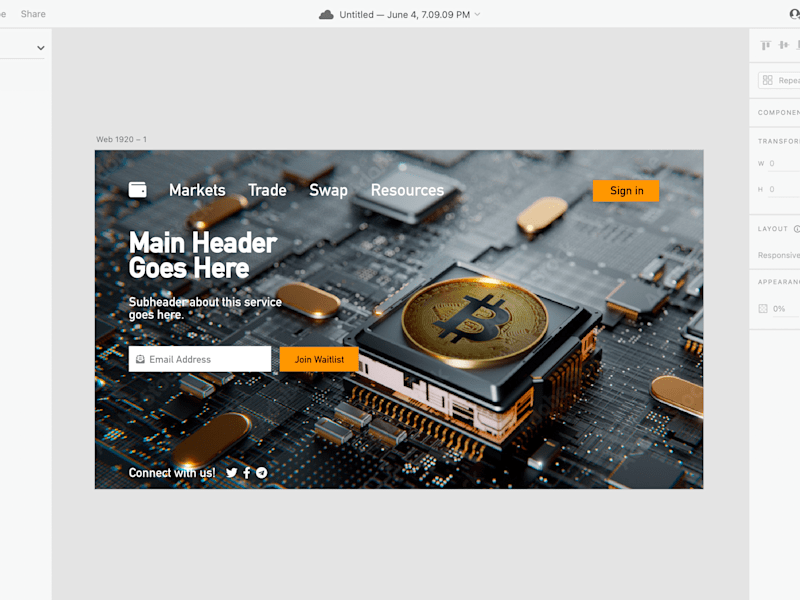Select Trade nav text in the mockup
The width and height of the screenshot is (800, 600).
(x=267, y=190)
